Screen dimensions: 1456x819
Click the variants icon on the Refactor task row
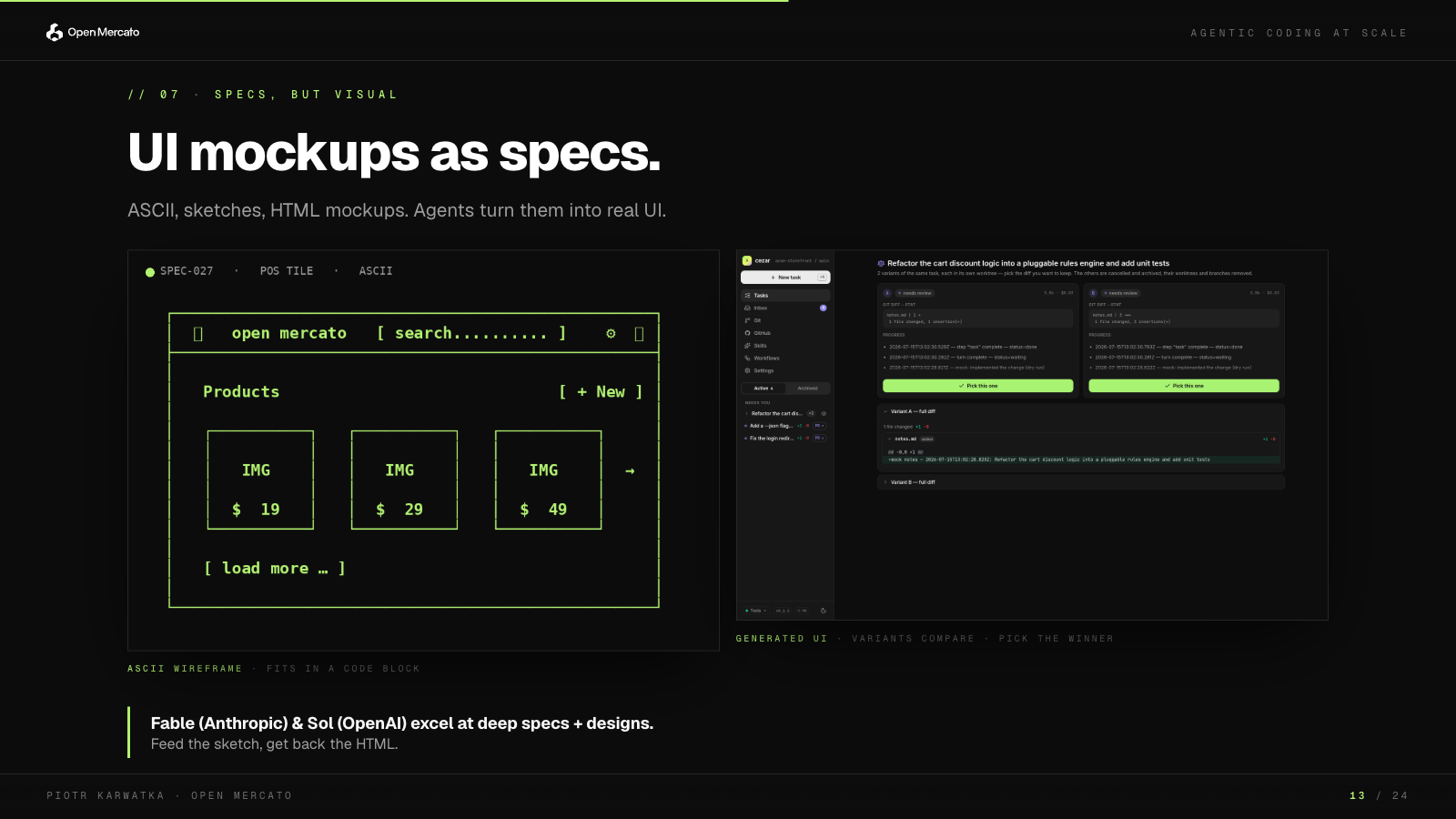click(824, 413)
